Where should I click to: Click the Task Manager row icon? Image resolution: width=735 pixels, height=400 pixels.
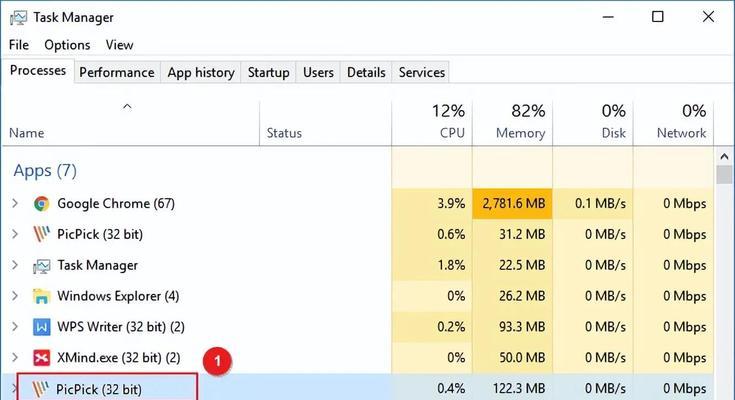tap(41, 265)
